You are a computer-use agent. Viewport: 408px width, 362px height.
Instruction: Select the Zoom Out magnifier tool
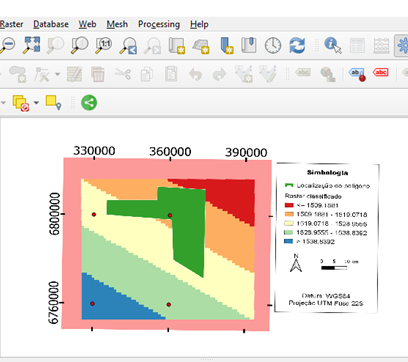[7, 45]
